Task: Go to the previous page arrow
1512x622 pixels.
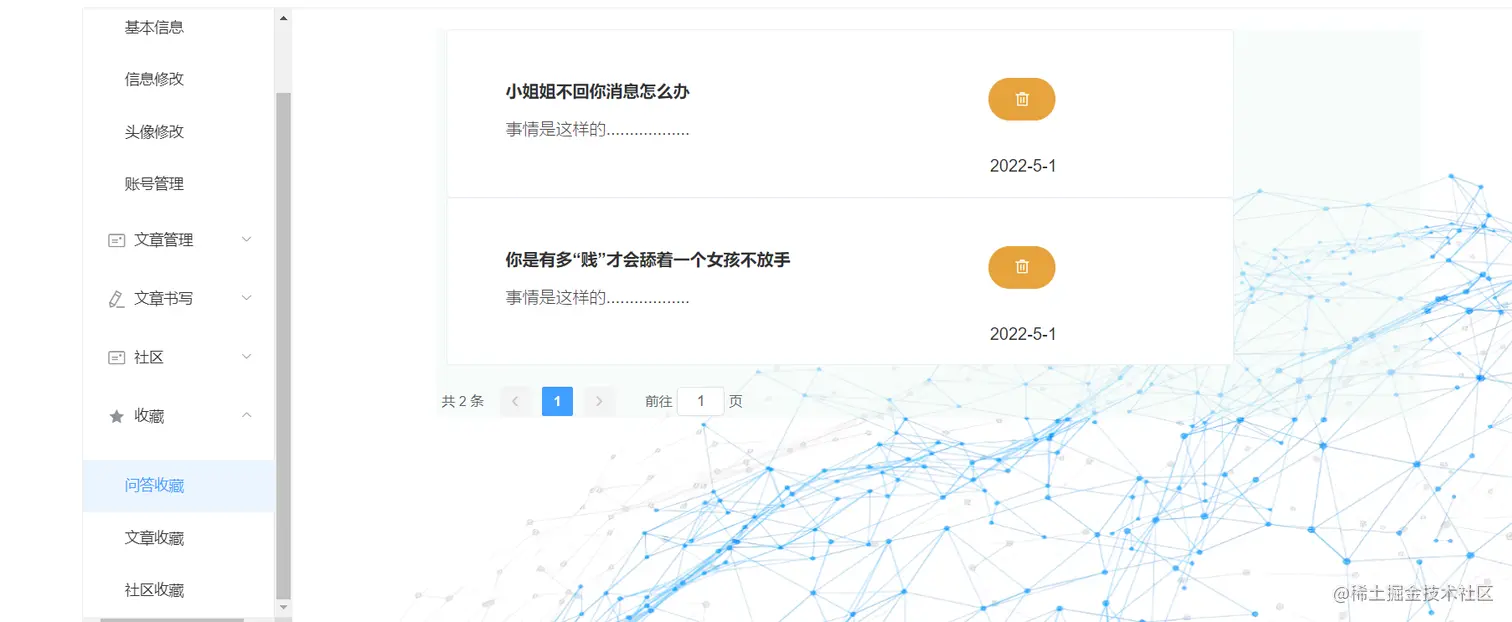Action: click(x=515, y=400)
